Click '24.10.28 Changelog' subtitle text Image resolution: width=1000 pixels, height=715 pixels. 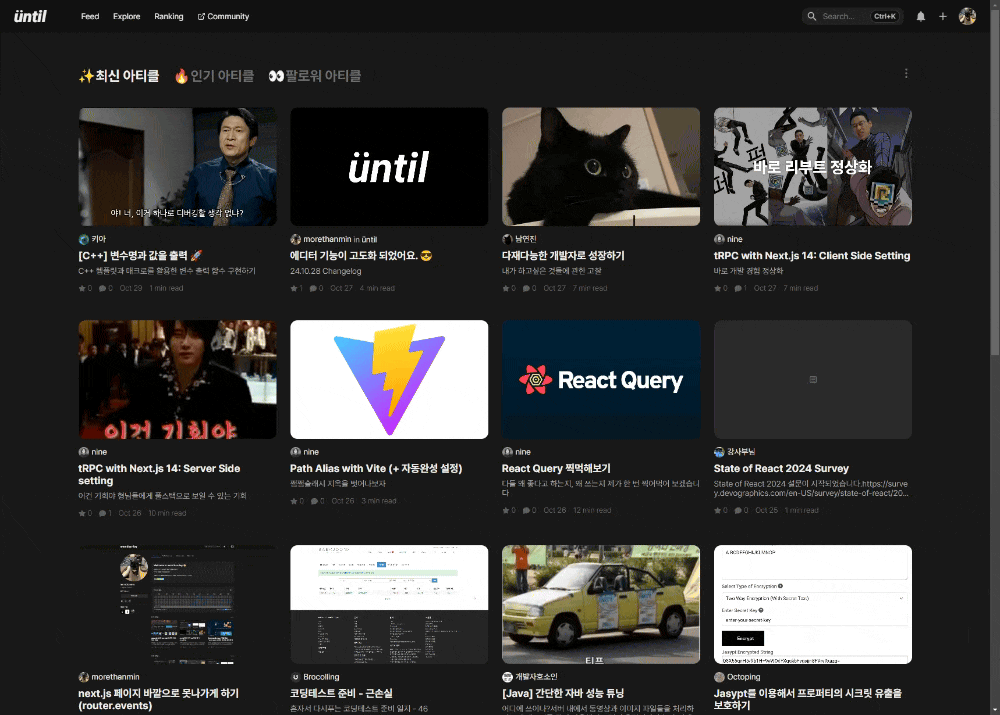coord(325,271)
